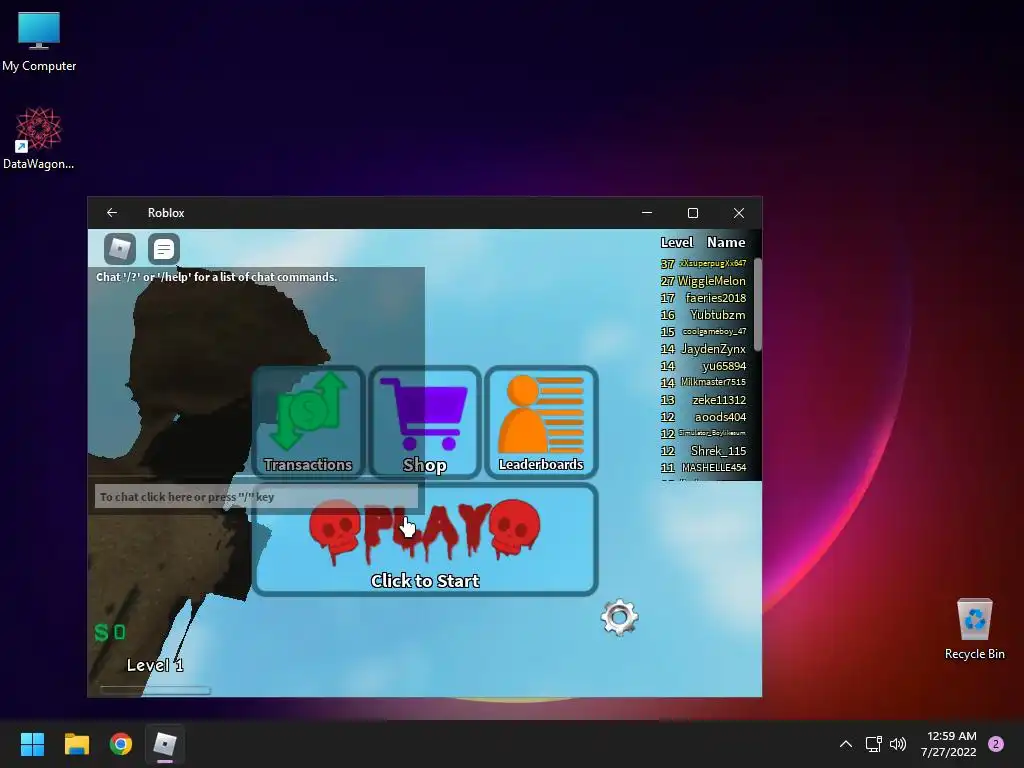Select player MASHELLE454 in leaderboard
This screenshot has height=768, width=1024.
pos(713,468)
